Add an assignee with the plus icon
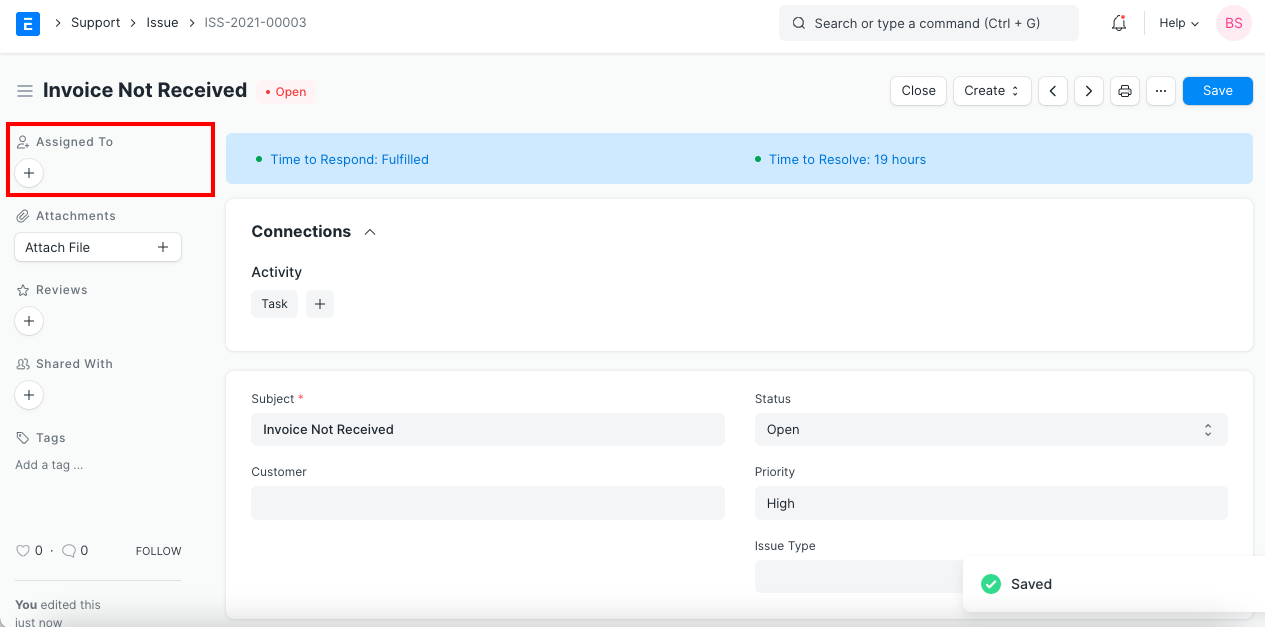Image resolution: width=1265 pixels, height=627 pixels. (x=28, y=172)
